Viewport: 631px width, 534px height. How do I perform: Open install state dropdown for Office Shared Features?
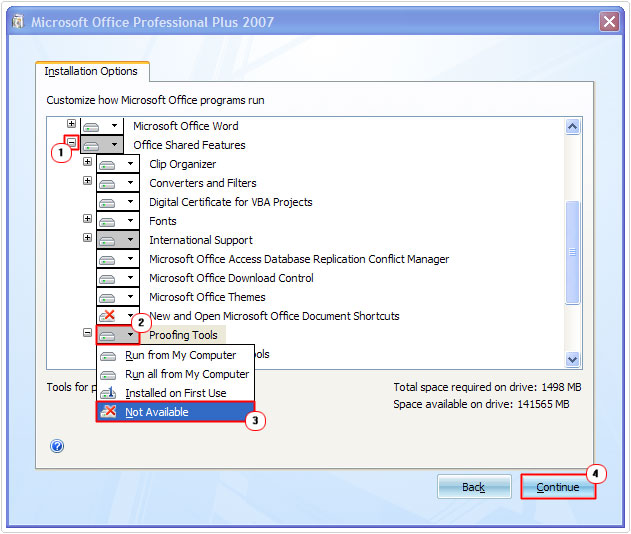[102, 145]
